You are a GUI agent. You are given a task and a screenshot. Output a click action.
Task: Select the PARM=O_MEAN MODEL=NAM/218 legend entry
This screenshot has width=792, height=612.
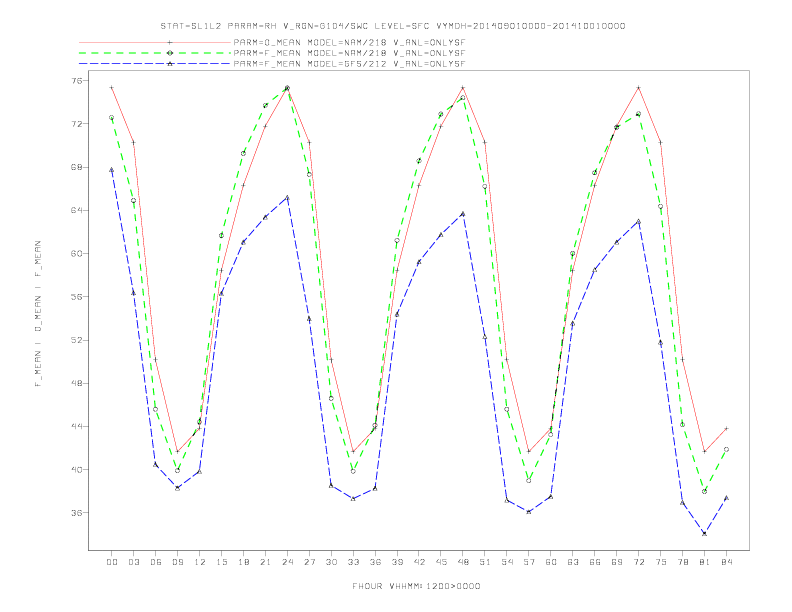349,43
